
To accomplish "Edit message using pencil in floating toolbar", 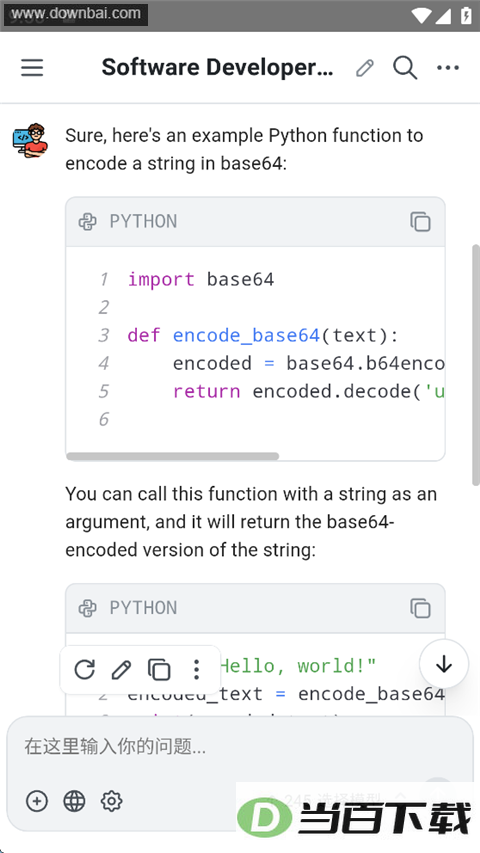I will pos(121,670).
